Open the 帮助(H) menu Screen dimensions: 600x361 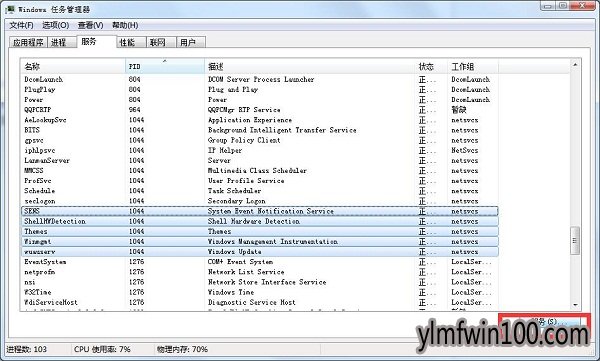[125, 25]
